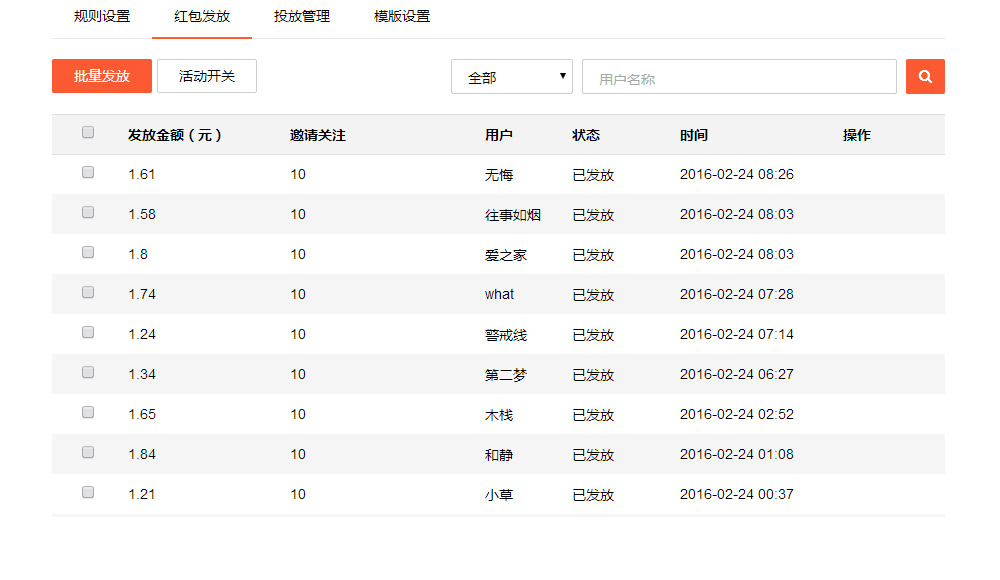Select the checkbox for amount 1.34
This screenshot has width=1000, height=580.
tap(88, 372)
